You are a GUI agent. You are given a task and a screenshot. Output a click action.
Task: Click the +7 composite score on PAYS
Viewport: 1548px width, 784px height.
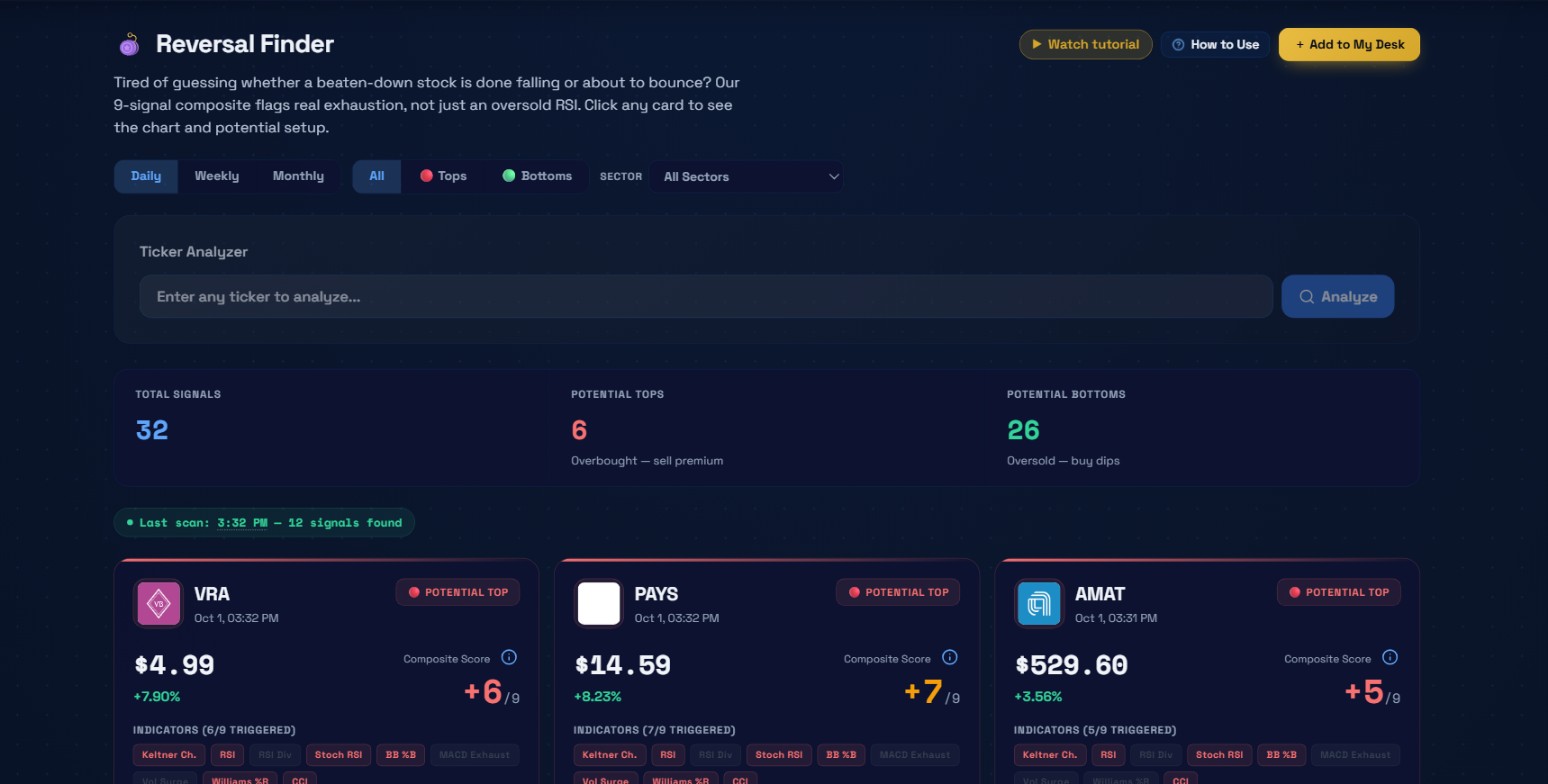point(924,691)
